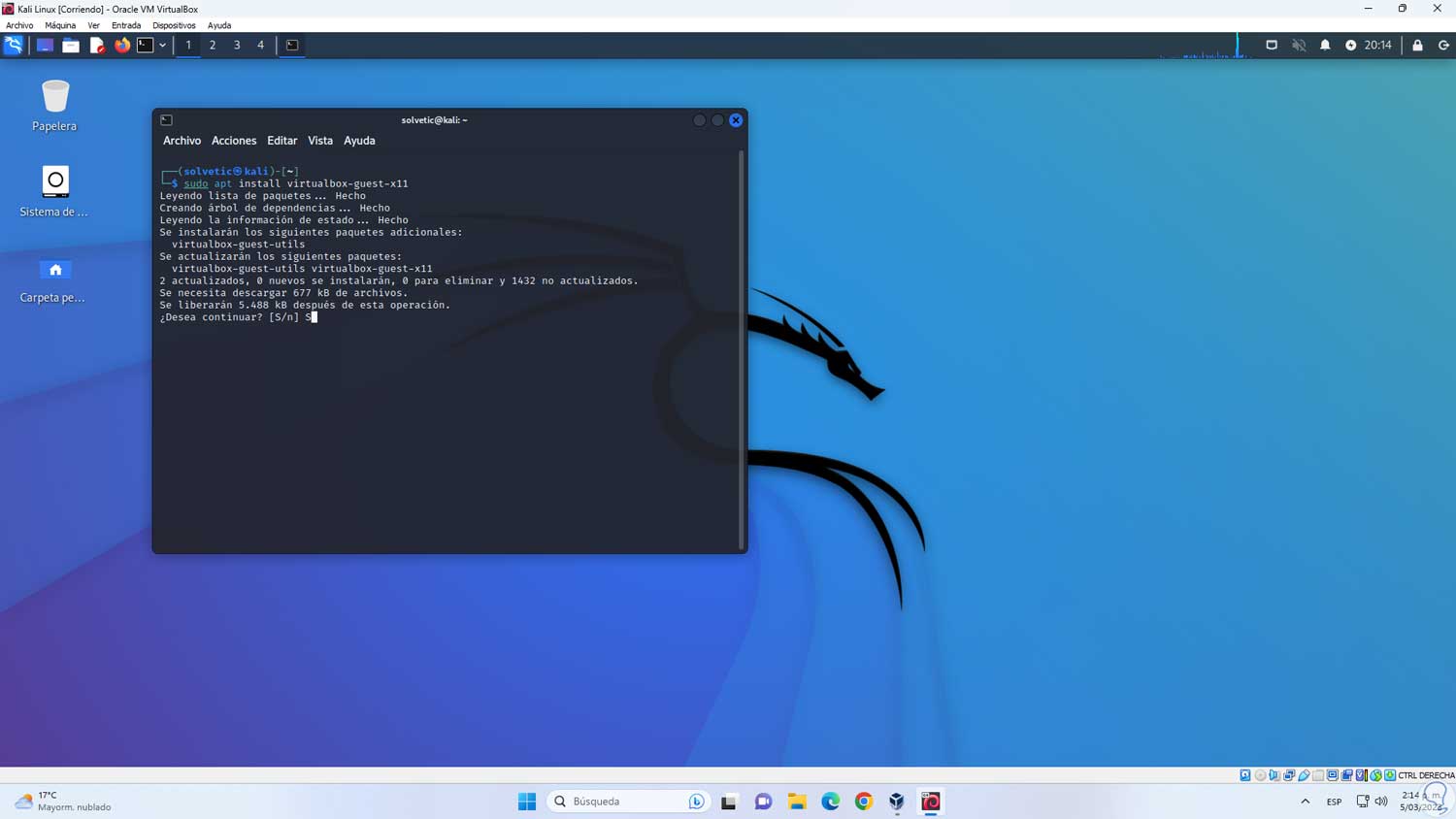Click VirtualBox optical disc indicator

pyautogui.click(x=1260, y=775)
